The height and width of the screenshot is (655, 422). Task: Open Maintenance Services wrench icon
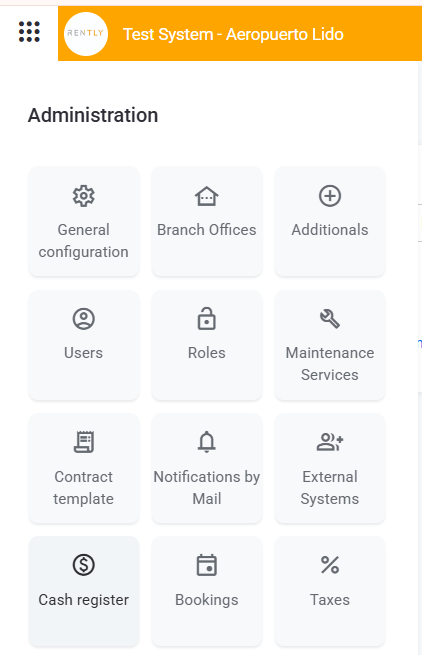coord(330,319)
